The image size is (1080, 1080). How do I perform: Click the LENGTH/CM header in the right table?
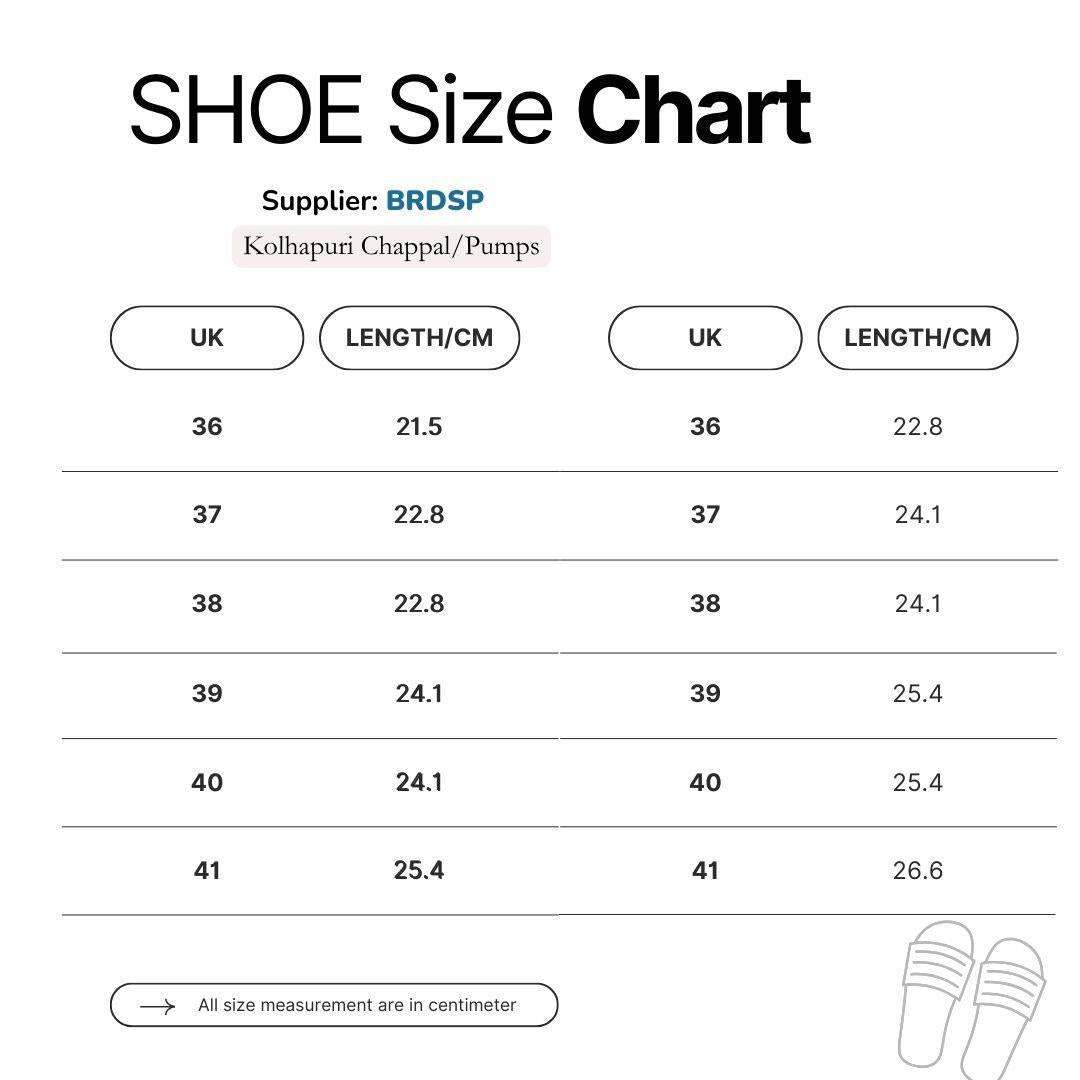(918, 338)
